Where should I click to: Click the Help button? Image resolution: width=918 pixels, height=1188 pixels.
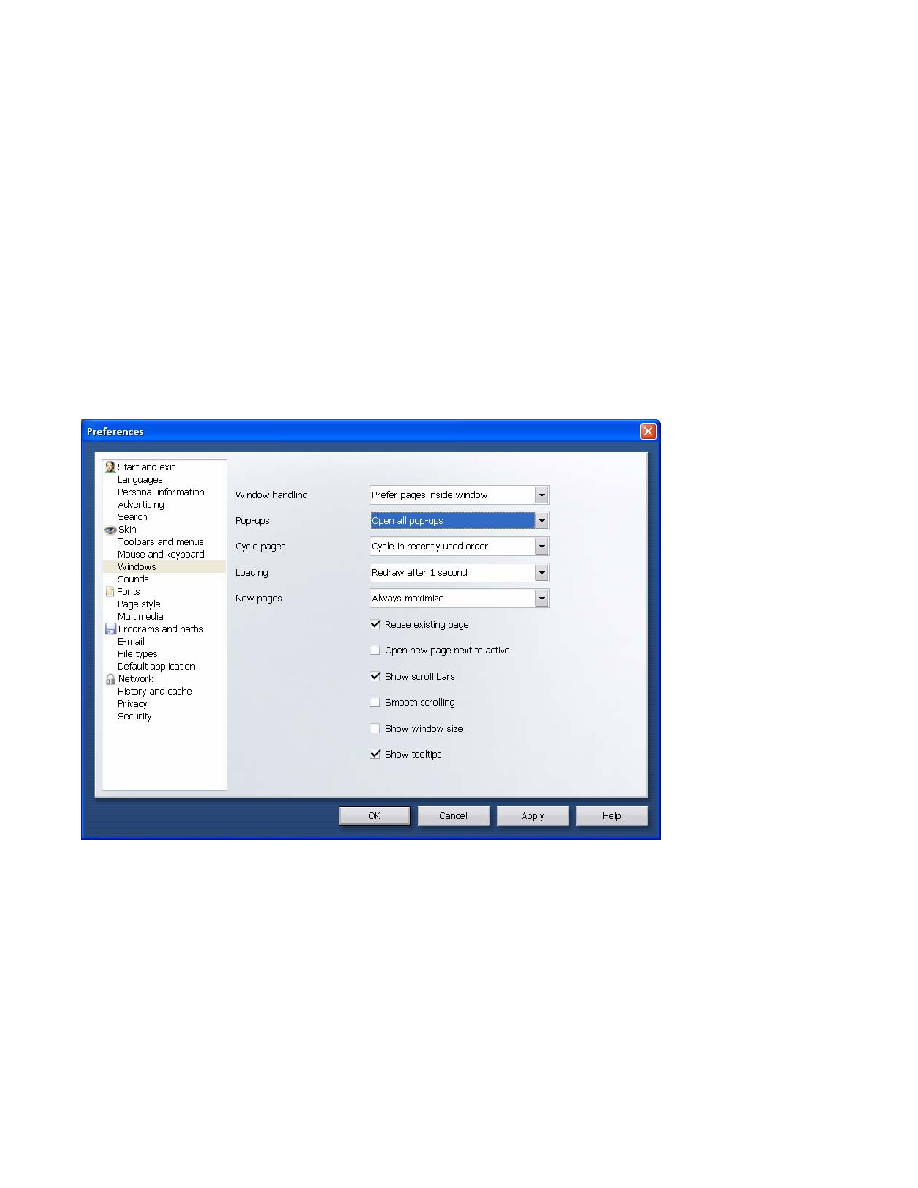[x=611, y=815]
